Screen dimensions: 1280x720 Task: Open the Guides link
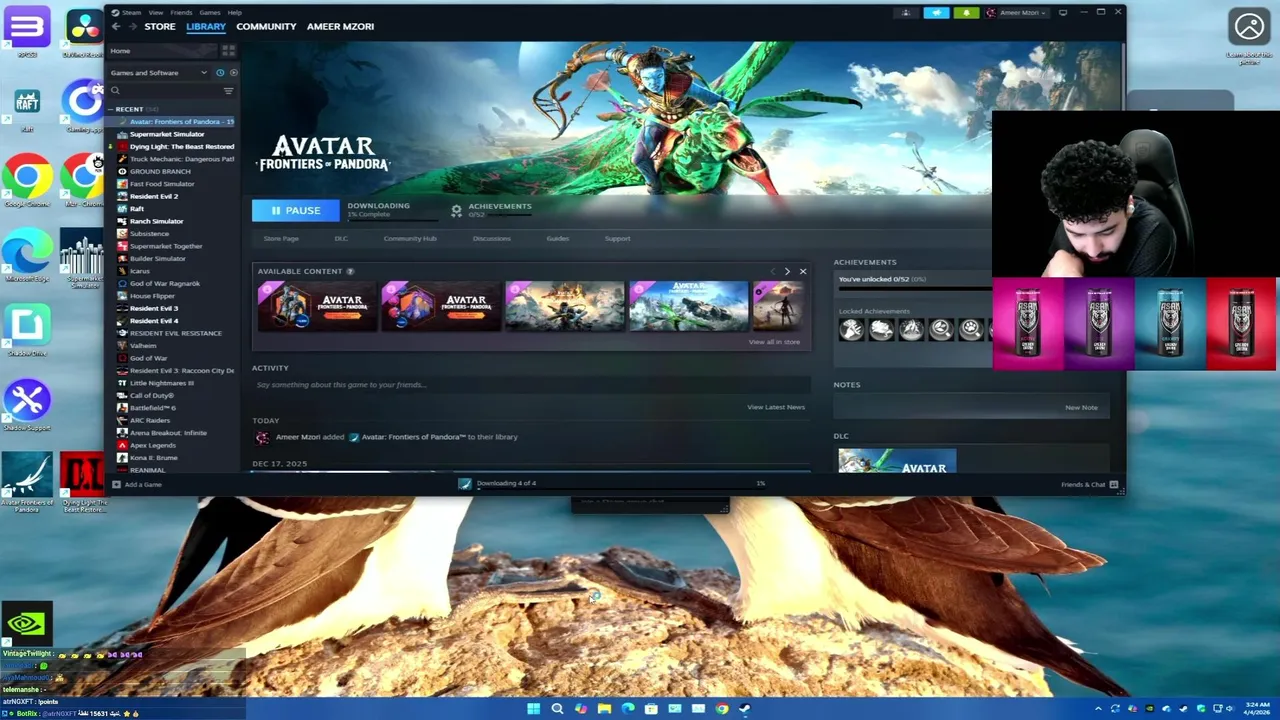click(x=557, y=239)
